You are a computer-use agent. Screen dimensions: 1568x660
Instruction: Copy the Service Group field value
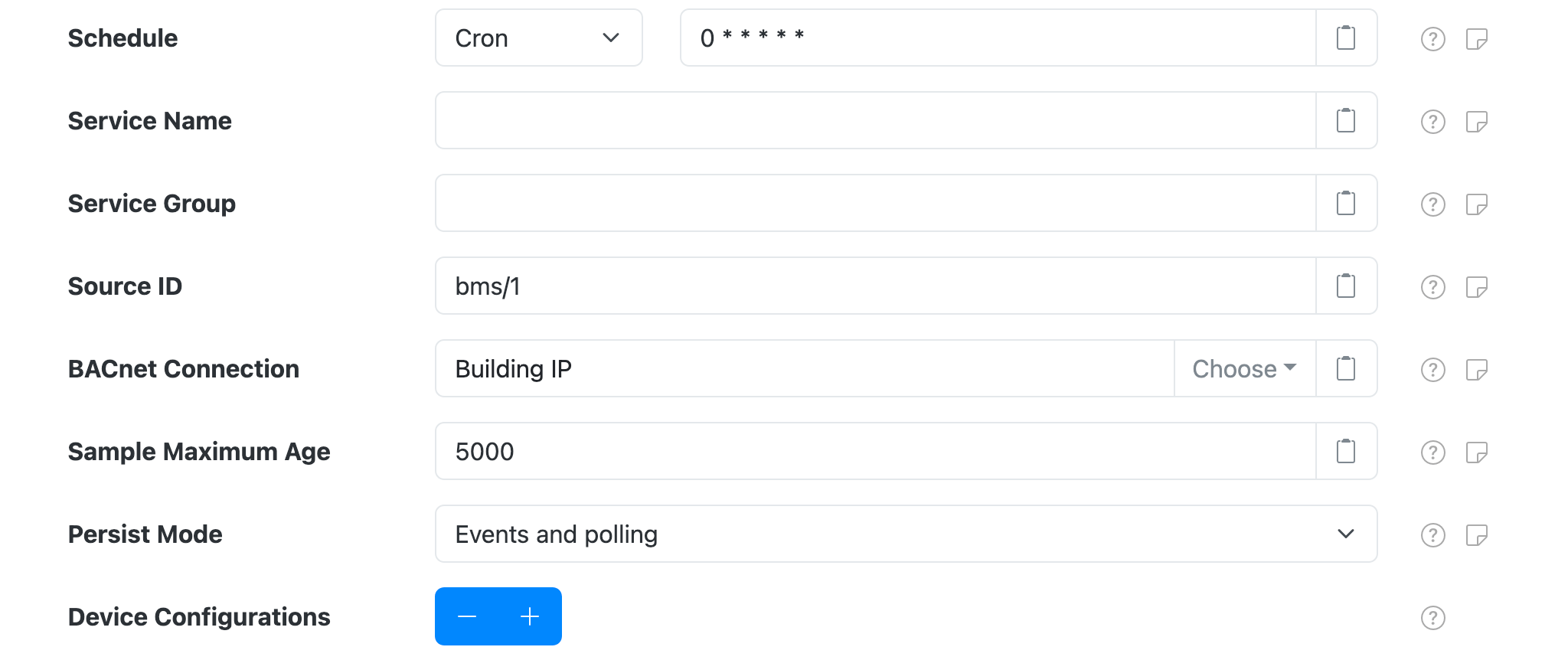pos(1345,202)
